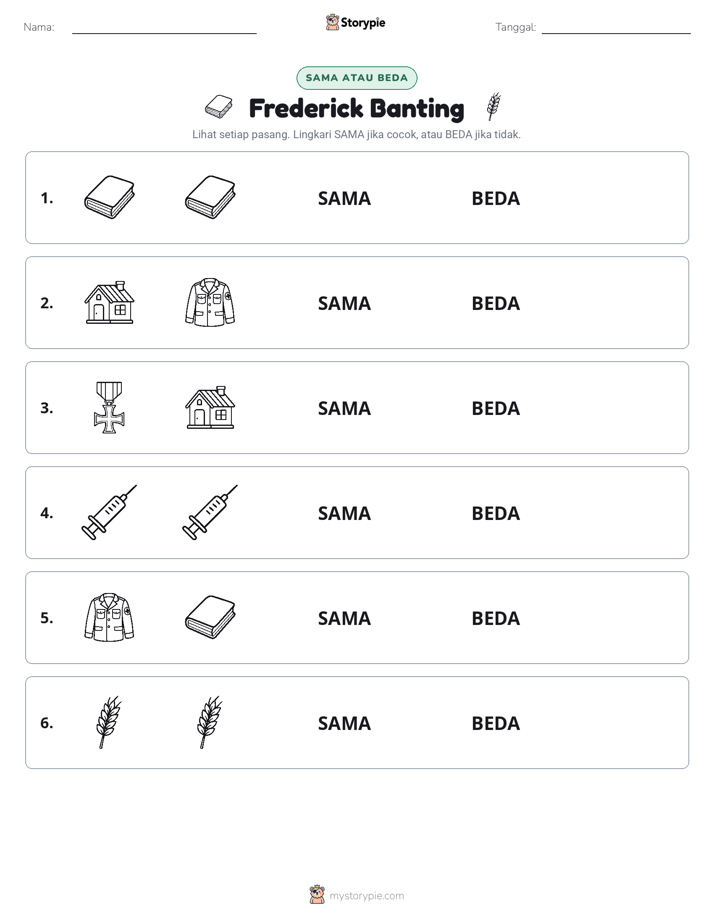Click the Storypie bear logo at top
Screen dimensions: 714x924
332,22
